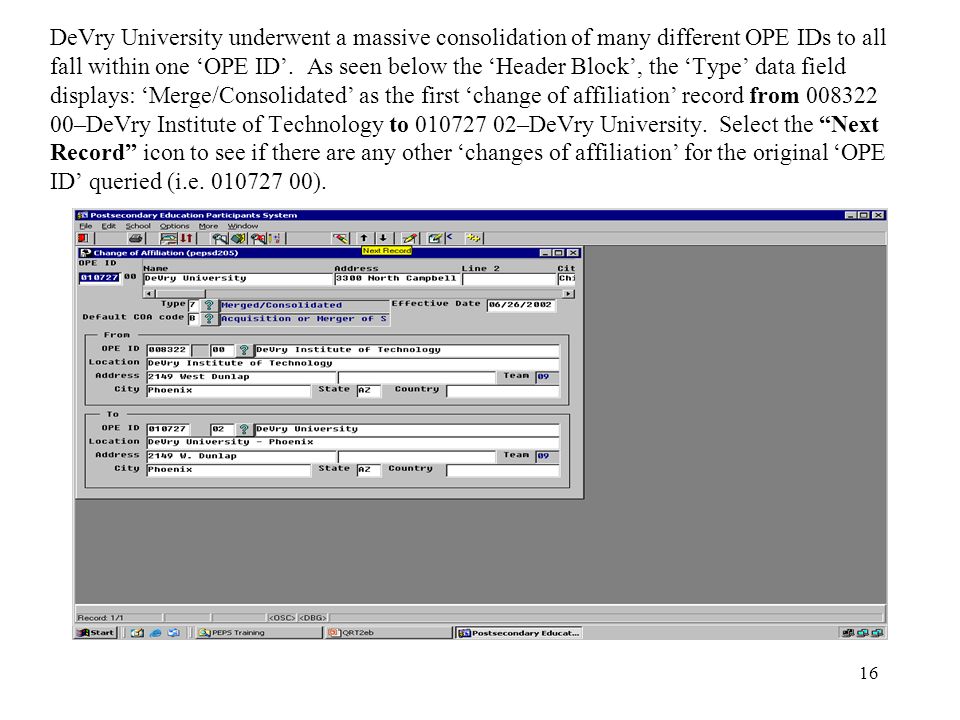Open the To OPE ID lookup button
This screenshot has height=720, width=960.
pos(244,429)
